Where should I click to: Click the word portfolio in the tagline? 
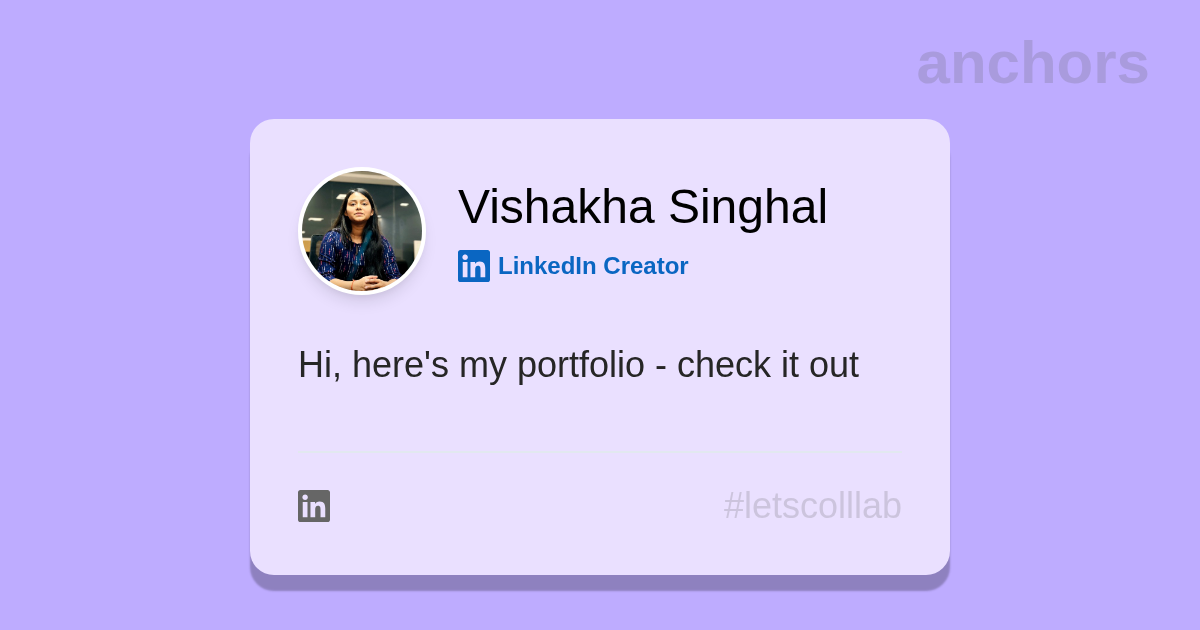pyautogui.click(x=581, y=365)
